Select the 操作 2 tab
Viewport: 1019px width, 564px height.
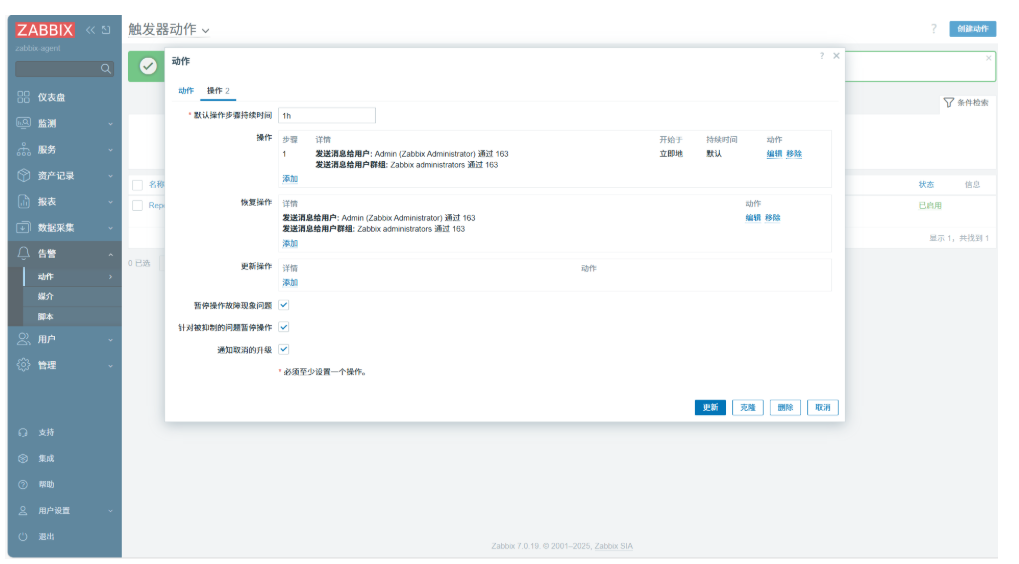[x=218, y=90]
